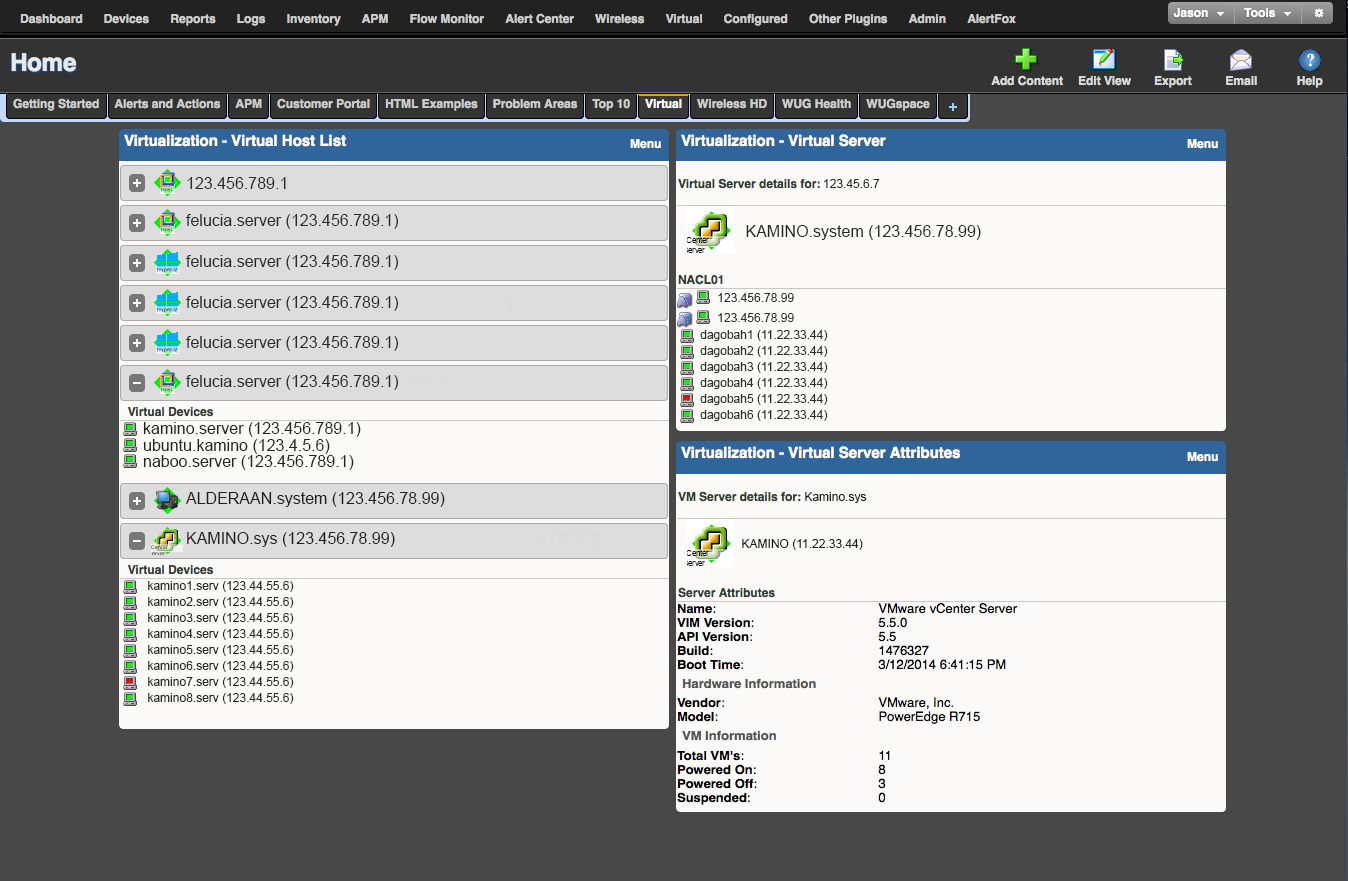Click the kamino1.serv device icon
The height and width of the screenshot is (881, 1348).
130,586
